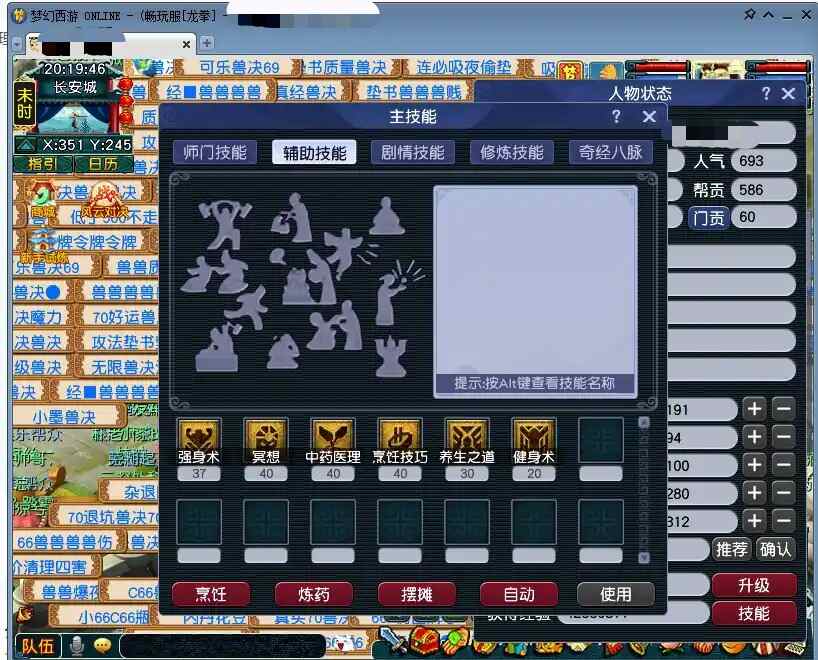Increase attribute with value 191
Viewport: 818px width, 660px height.
tap(754, 409)
